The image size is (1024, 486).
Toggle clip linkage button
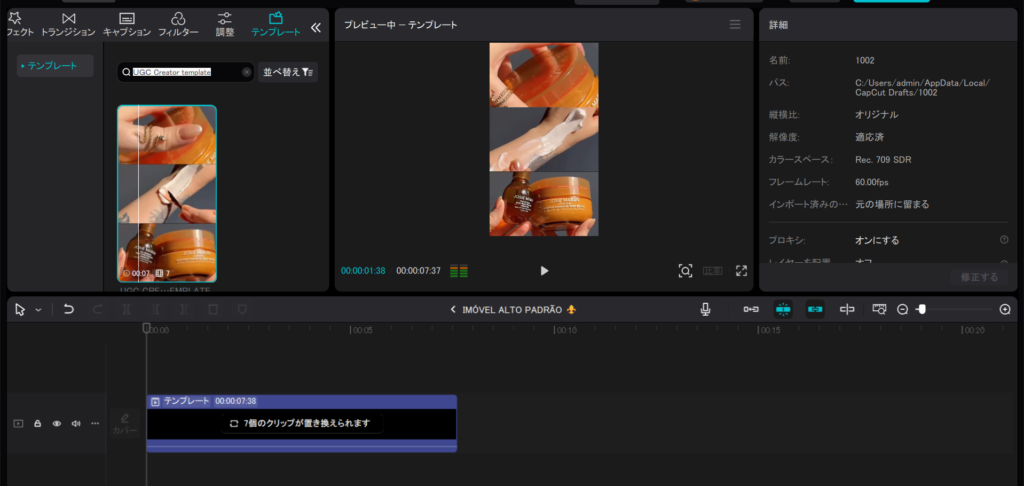point(815,310)
